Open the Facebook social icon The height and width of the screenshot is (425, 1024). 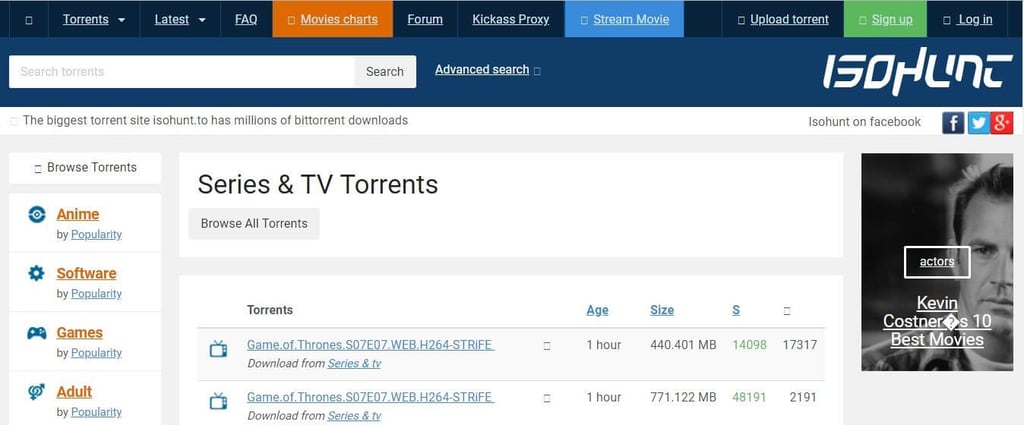tap(953, 122)
